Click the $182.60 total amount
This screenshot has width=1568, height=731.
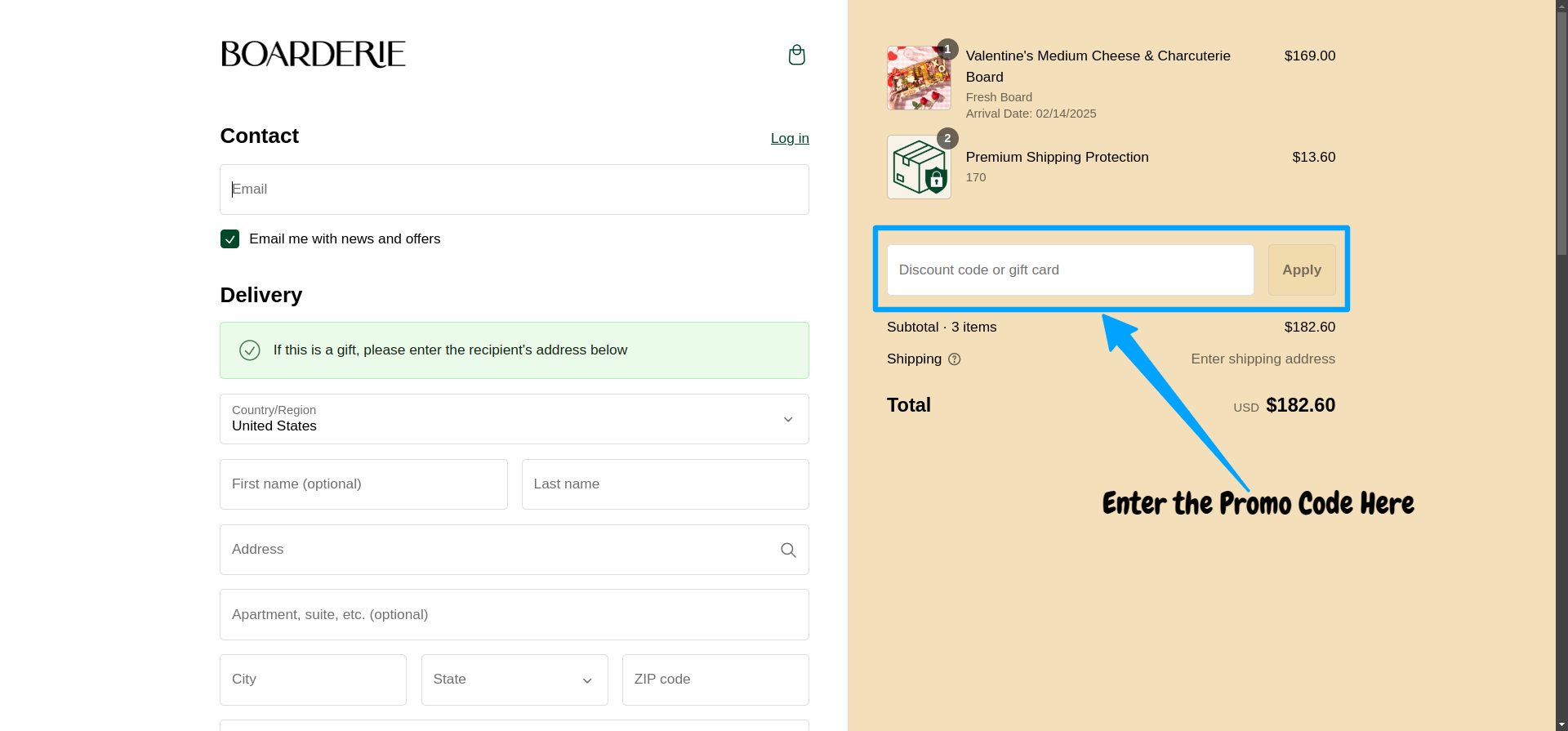[x=1300, y=405]
